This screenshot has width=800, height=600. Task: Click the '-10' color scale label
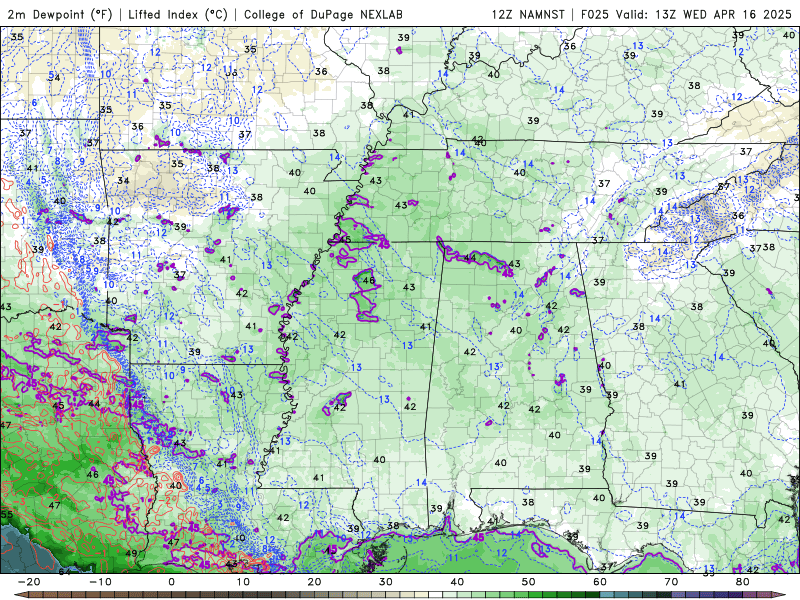pyautogui.click(x=100, y=582)
